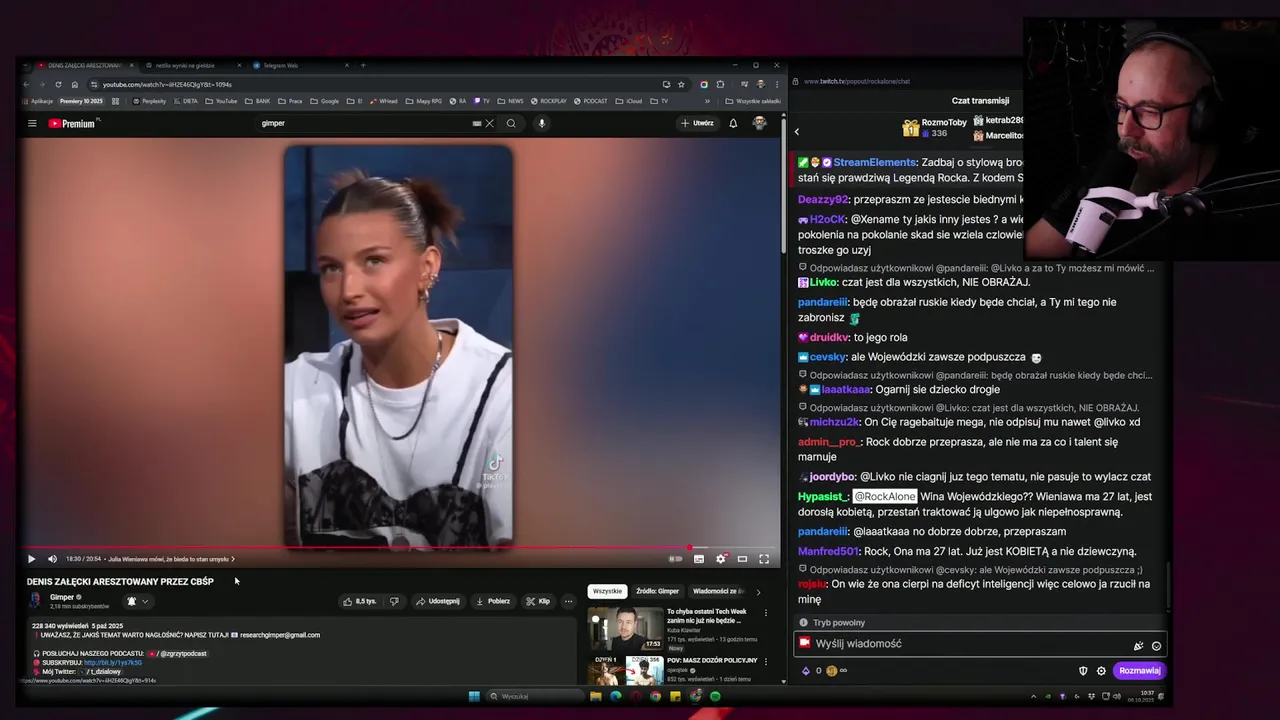Open YouTube account avatar menu

tap(759, 124)
